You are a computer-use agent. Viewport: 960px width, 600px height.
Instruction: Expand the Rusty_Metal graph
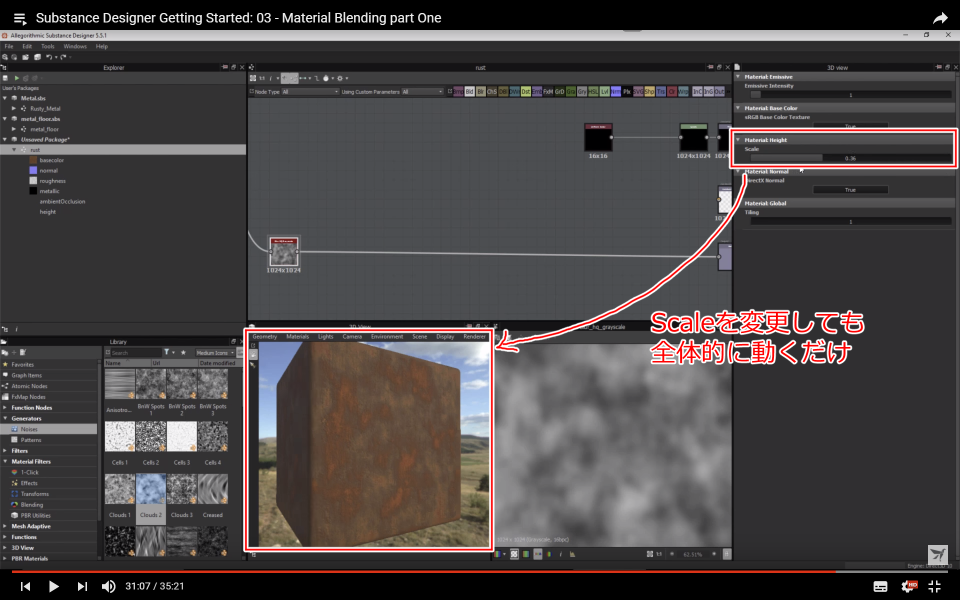[x=14, y=108]
